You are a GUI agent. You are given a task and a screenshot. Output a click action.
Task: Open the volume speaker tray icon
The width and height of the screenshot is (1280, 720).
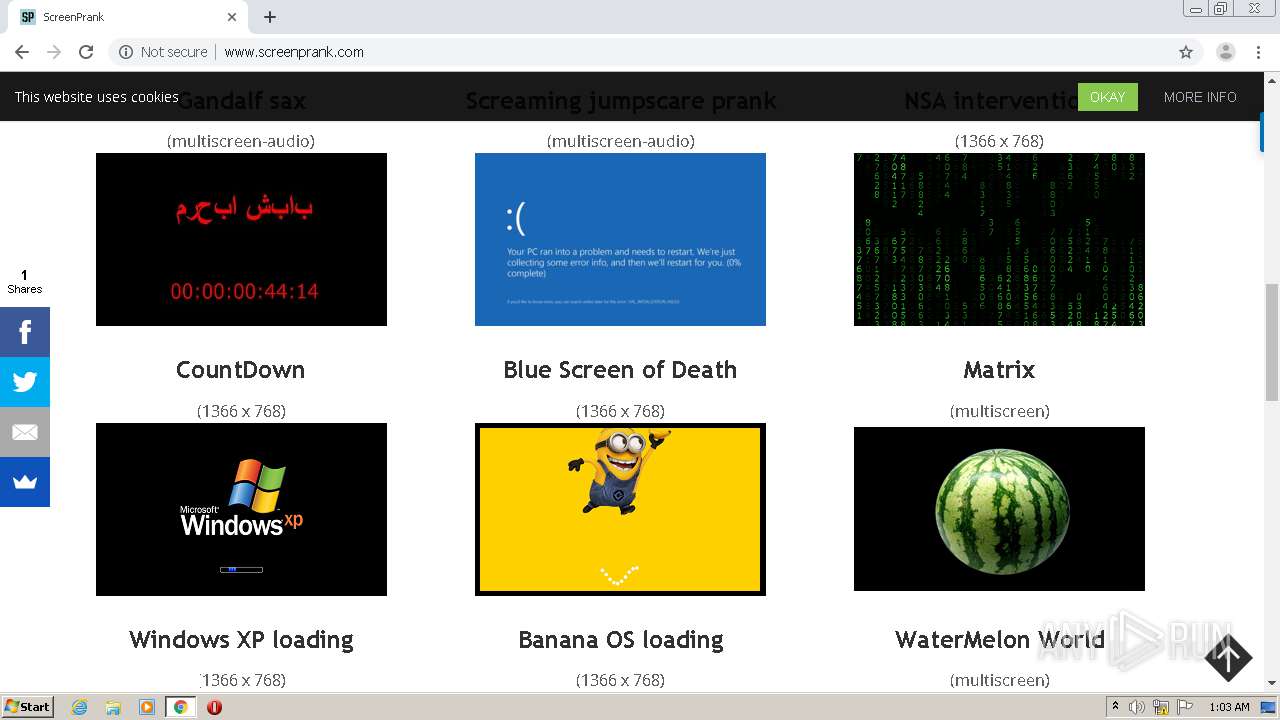click(1137, 707)
